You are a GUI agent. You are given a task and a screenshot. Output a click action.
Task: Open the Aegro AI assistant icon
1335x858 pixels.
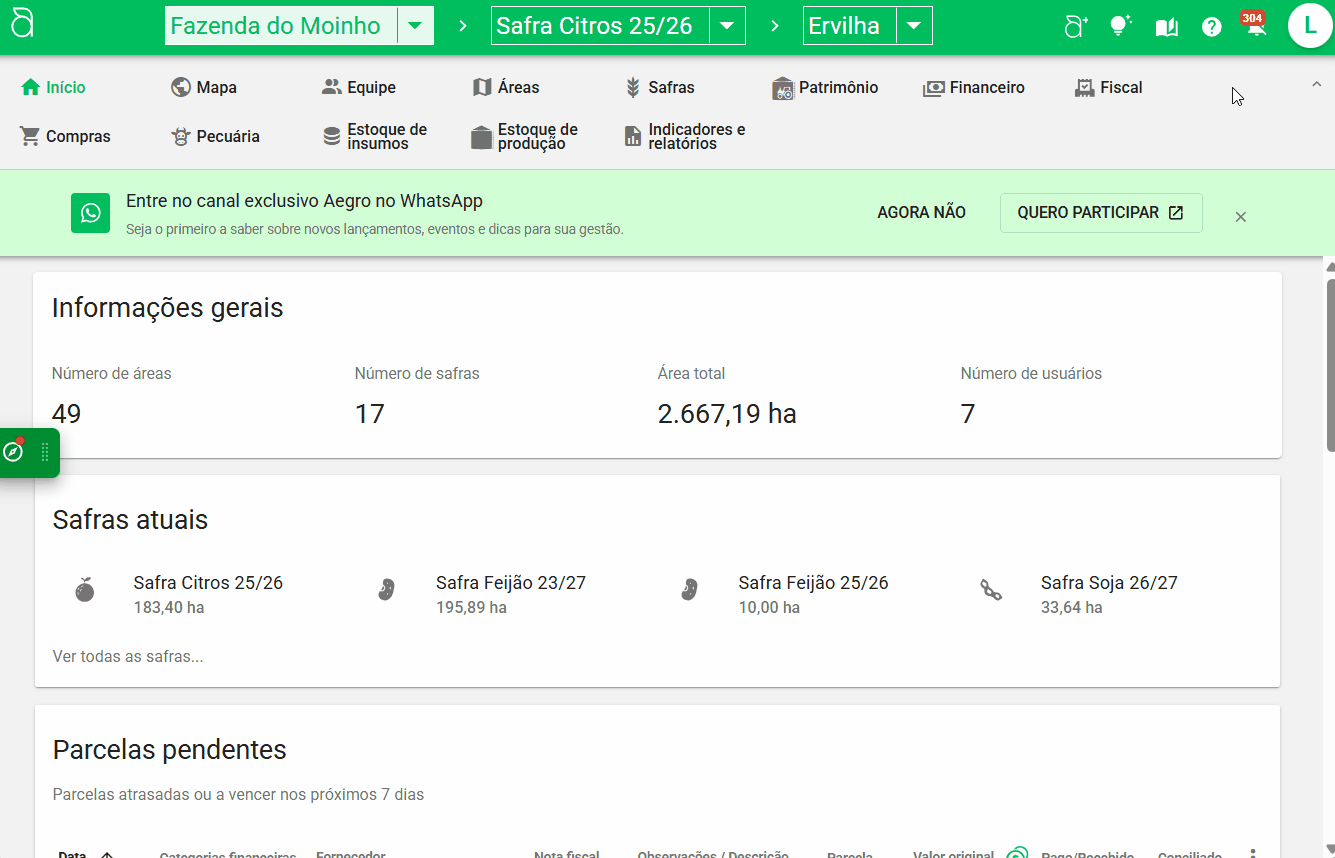[x=1076, y=27]
